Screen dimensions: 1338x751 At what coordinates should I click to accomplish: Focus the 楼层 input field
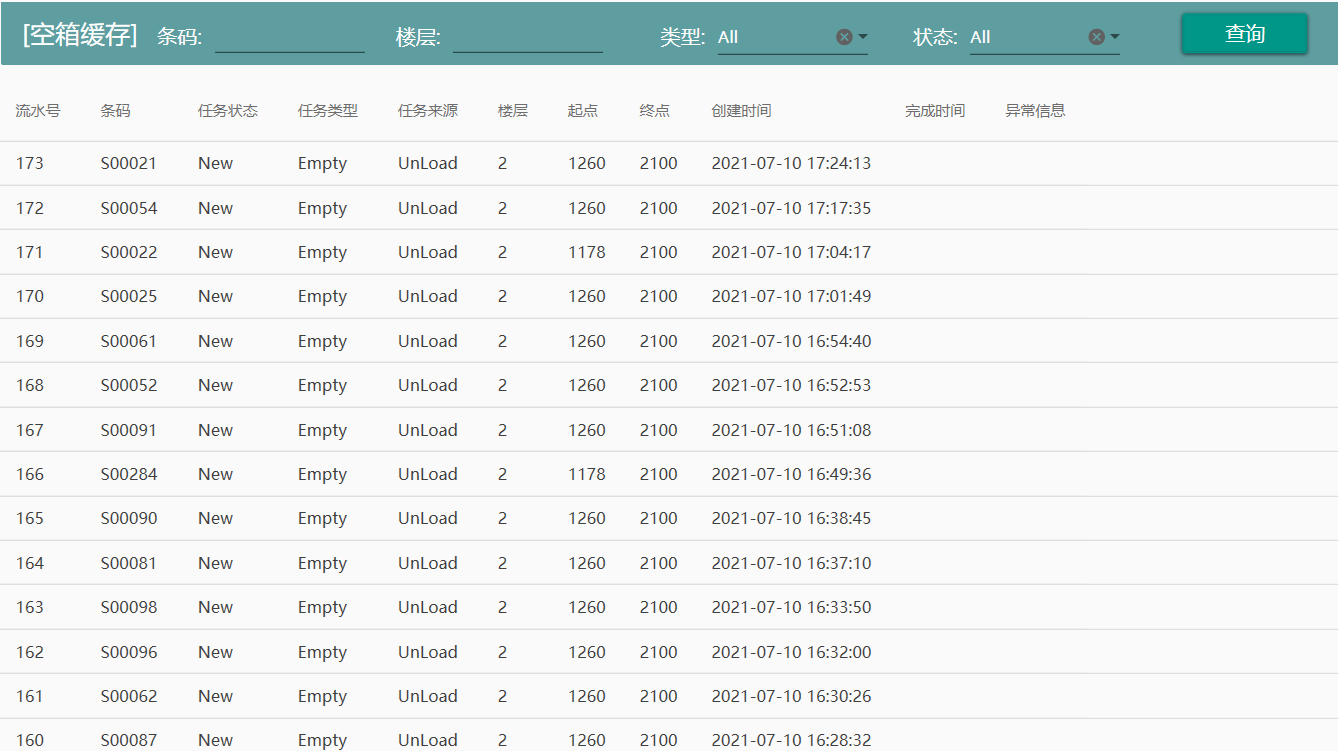pyautogui.click(x=528, y=37)
